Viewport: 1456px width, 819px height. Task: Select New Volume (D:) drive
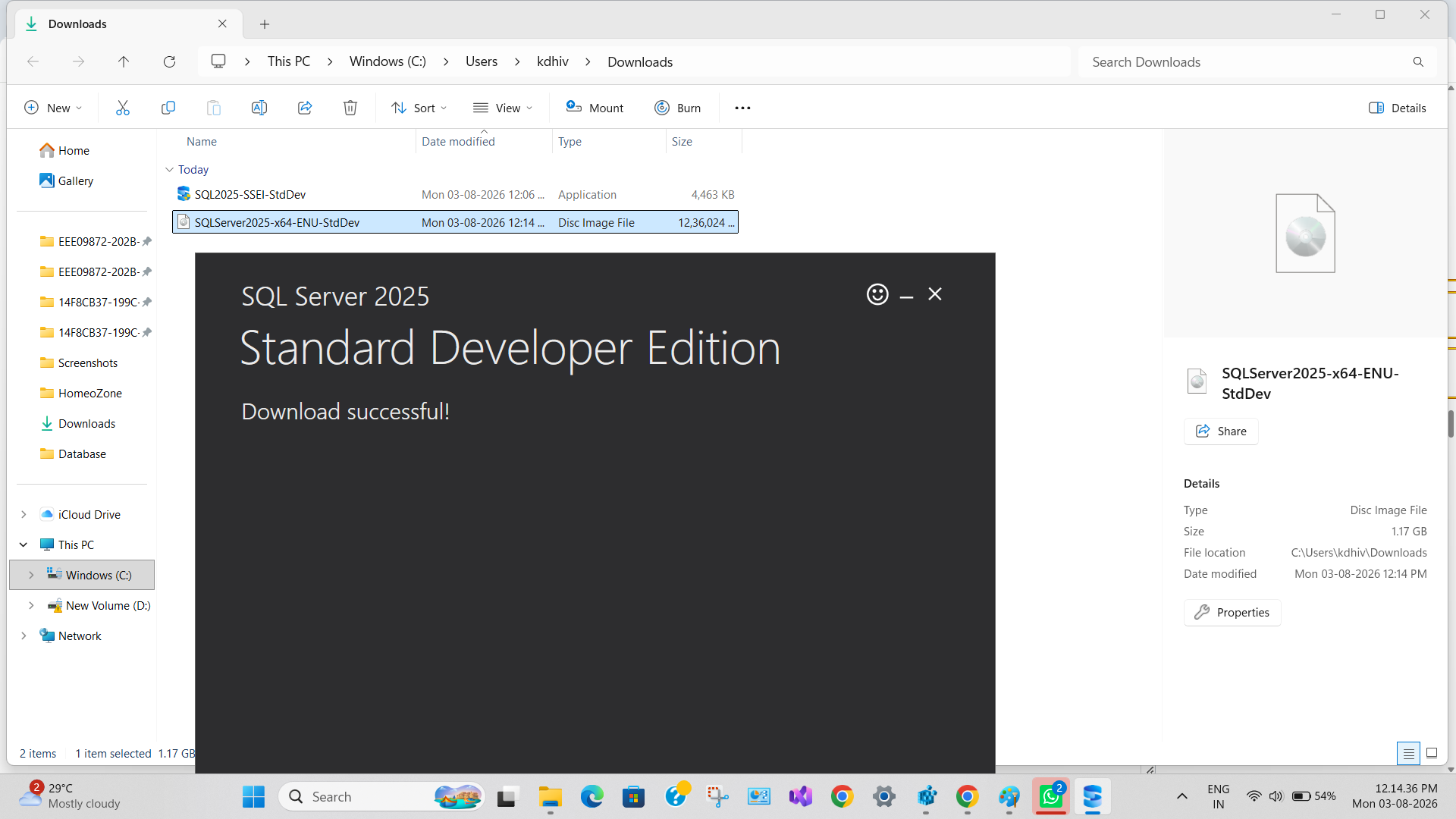click(x=99, y=606)
